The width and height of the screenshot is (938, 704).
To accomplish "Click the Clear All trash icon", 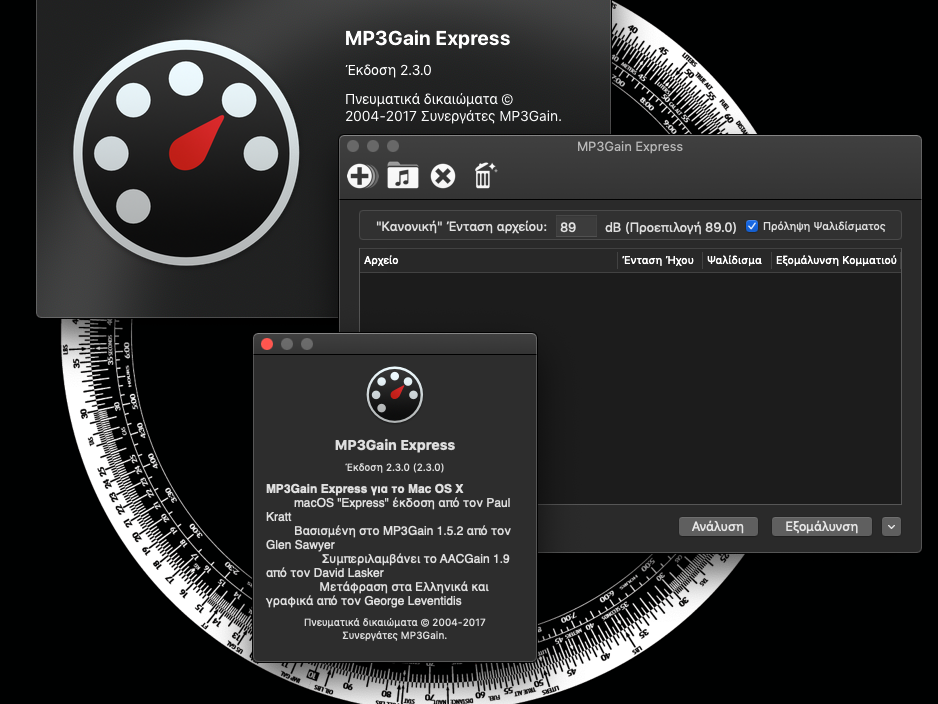I will click(485, 176).
